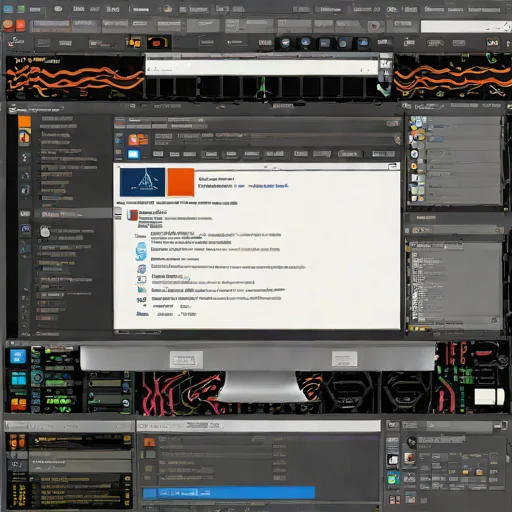The image size is (512, 512).
Task: Click the blue square icon in top menu bar
Action: coord(8,9)
